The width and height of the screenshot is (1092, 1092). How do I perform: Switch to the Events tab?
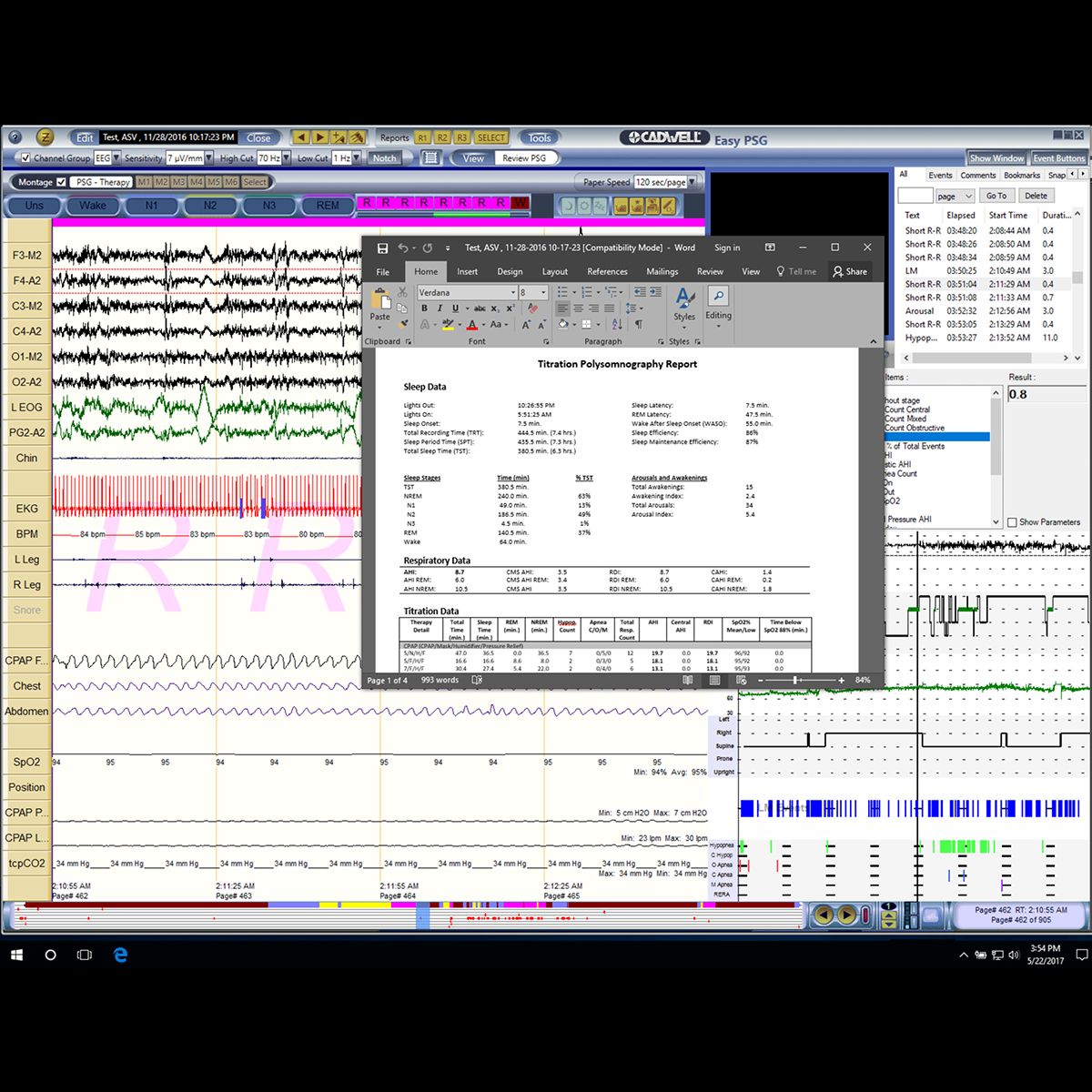click(x=941, y=175)
